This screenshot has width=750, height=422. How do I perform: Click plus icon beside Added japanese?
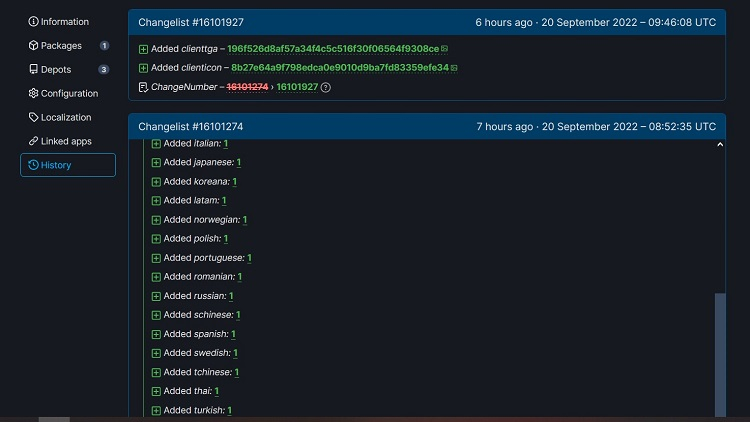[156, 162]
